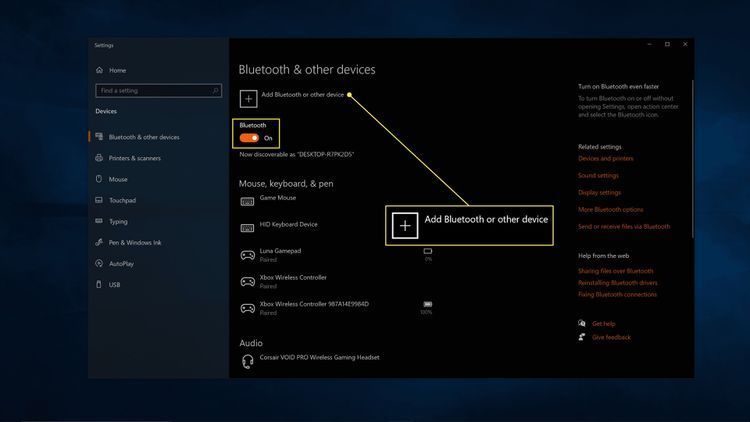Click the Luna Gamepad controller icon
The height and width of the screenshot is (422, 750).
[247, 255]
